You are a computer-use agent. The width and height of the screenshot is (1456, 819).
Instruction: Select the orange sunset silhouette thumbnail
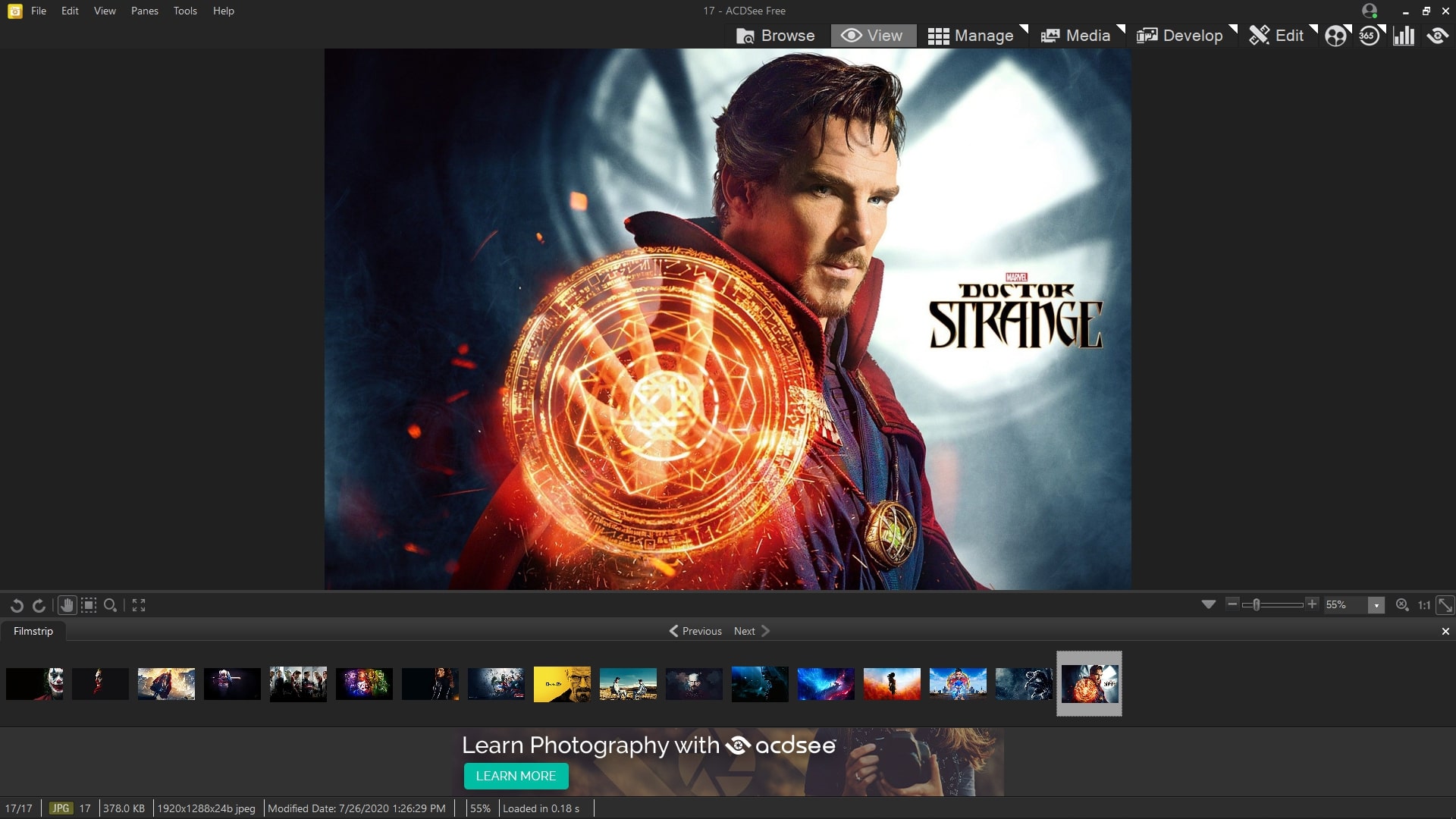tap(892, 684)
